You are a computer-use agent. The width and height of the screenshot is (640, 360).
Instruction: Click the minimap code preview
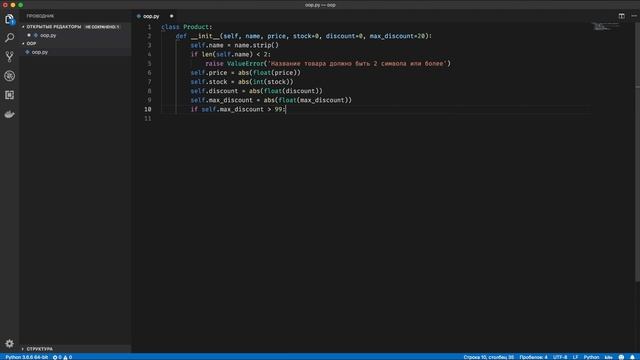(606, 27)
